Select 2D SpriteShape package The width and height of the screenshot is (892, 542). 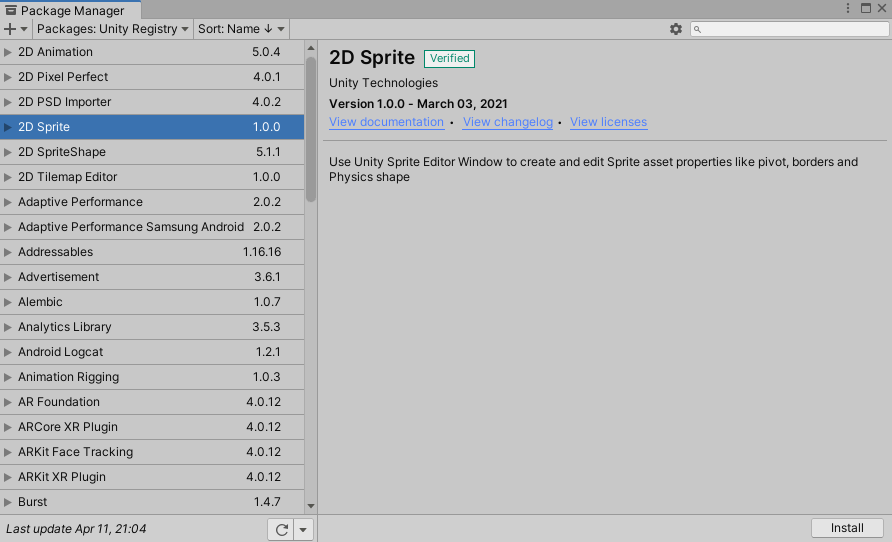(x=152, y=152)
